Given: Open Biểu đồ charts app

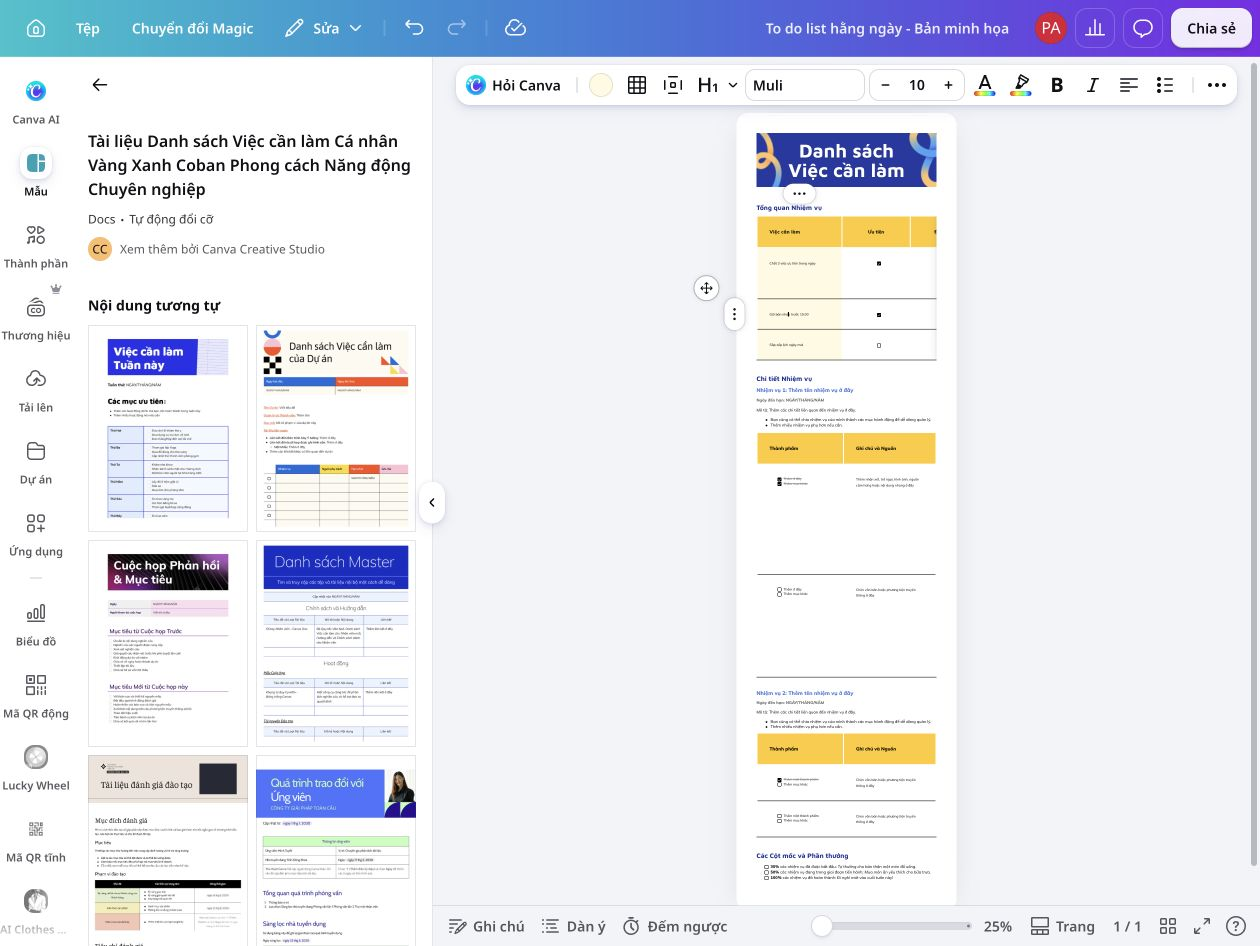Looking at the screenshot, I should 36,625.
